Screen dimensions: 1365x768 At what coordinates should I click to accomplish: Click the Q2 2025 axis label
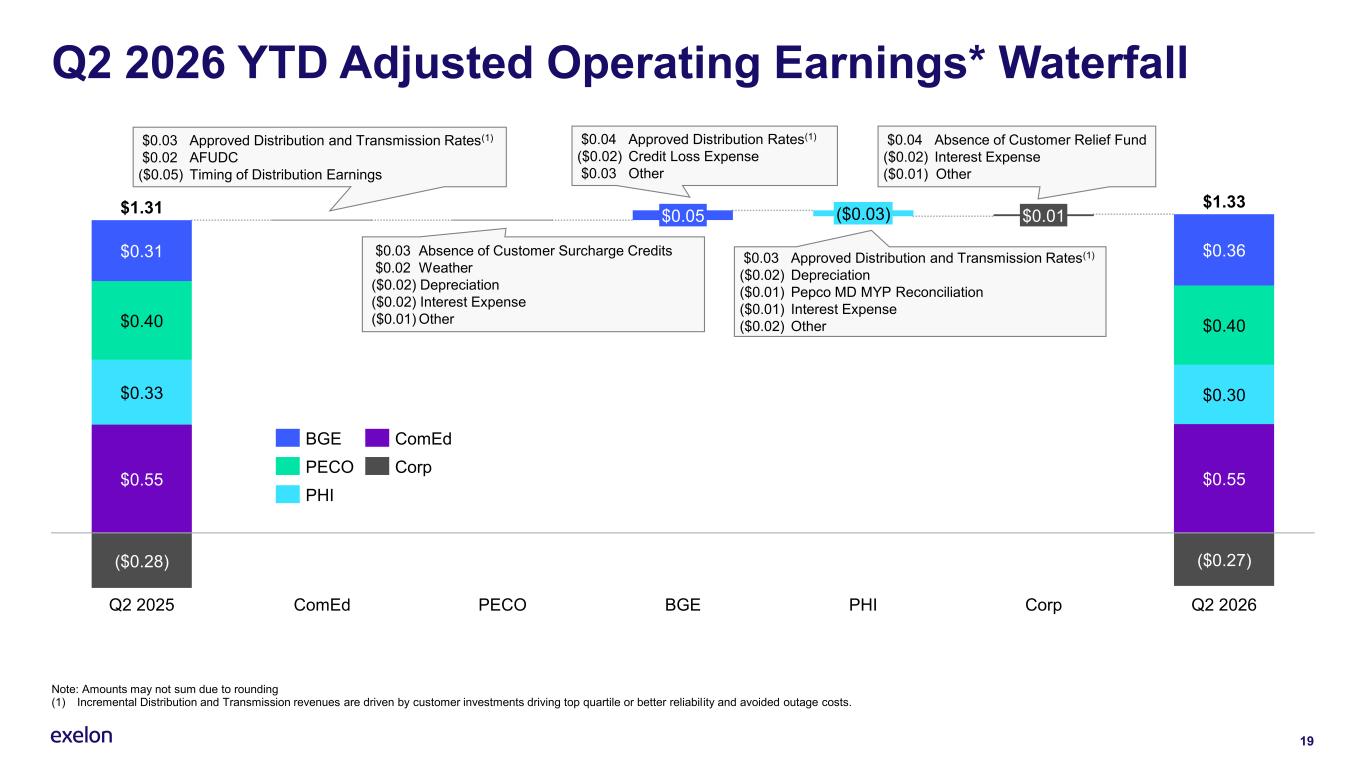(141, 605)
